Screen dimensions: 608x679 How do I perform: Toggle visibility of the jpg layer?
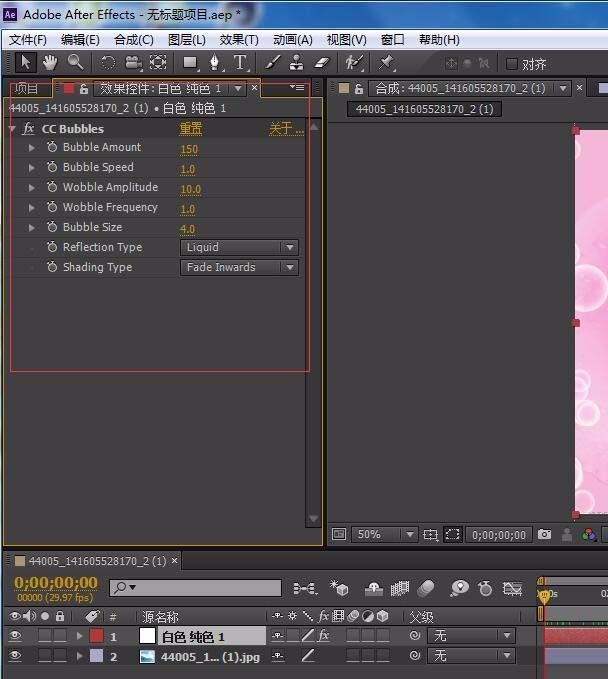click(x=15, y=657)
